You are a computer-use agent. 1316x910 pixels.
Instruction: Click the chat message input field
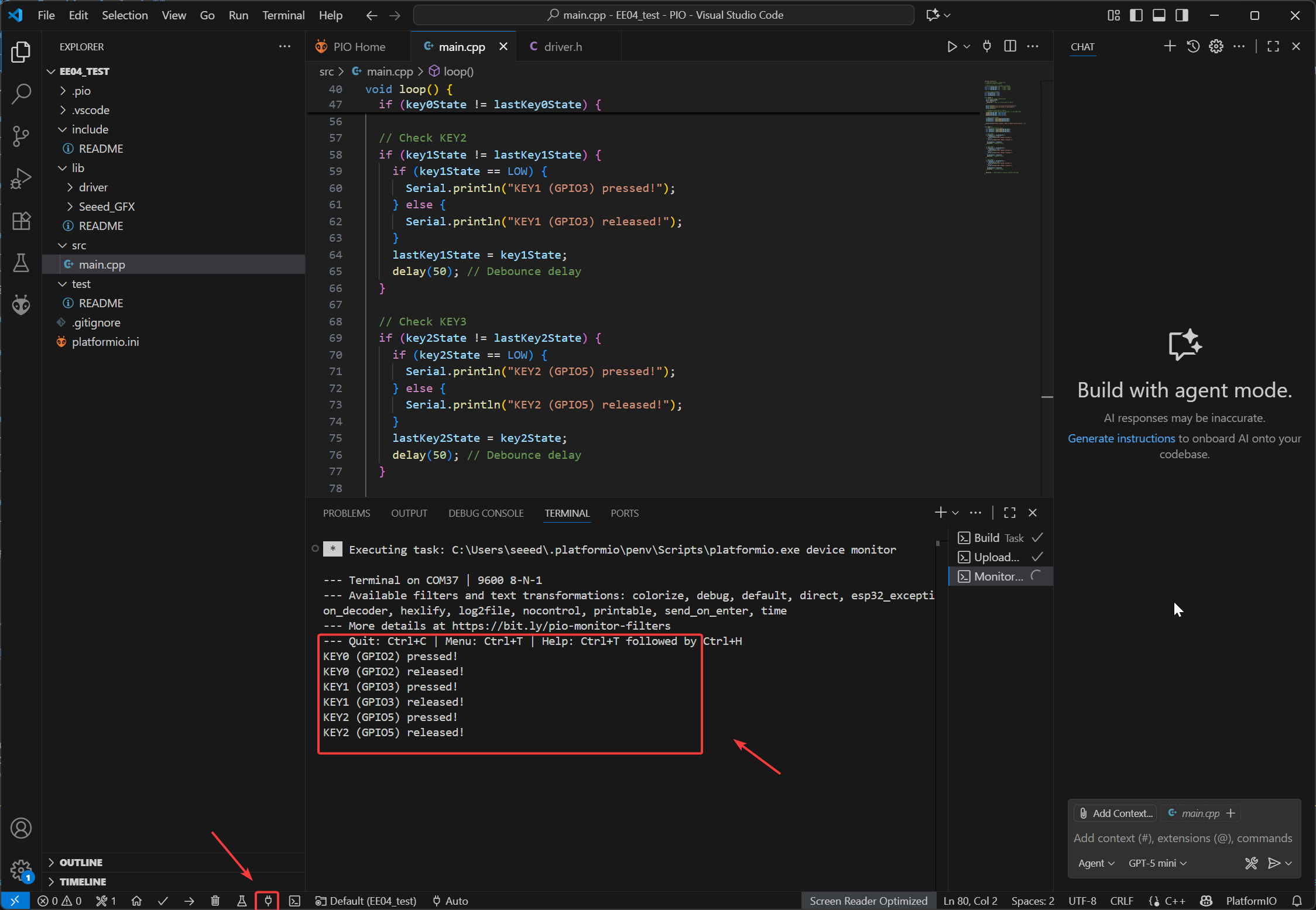1183,838
